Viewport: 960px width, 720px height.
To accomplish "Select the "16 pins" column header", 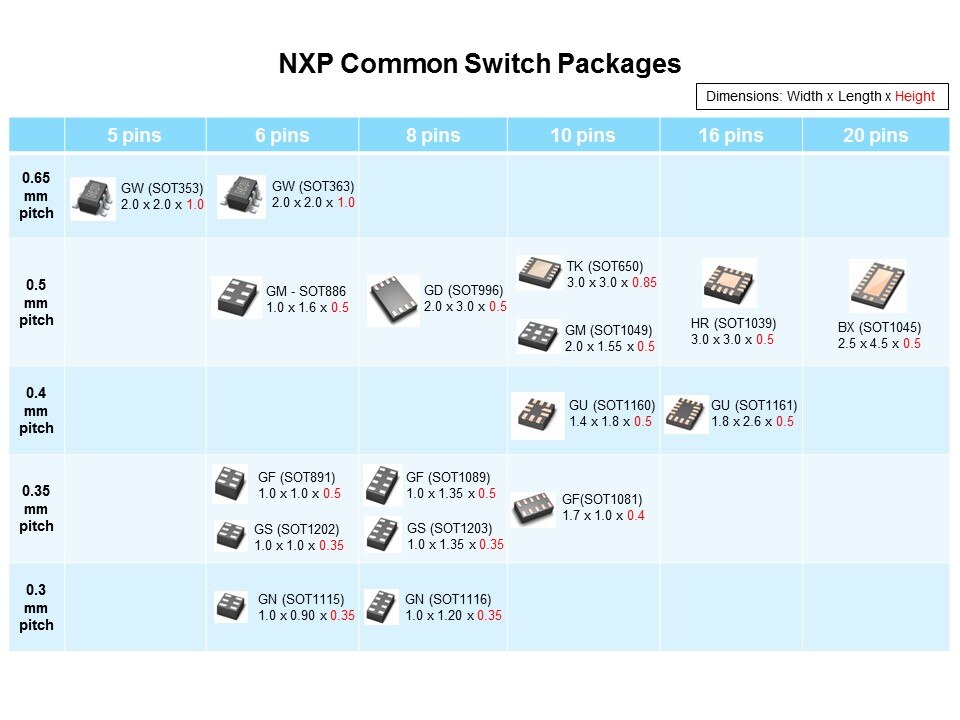I will [x=730, y=135].
